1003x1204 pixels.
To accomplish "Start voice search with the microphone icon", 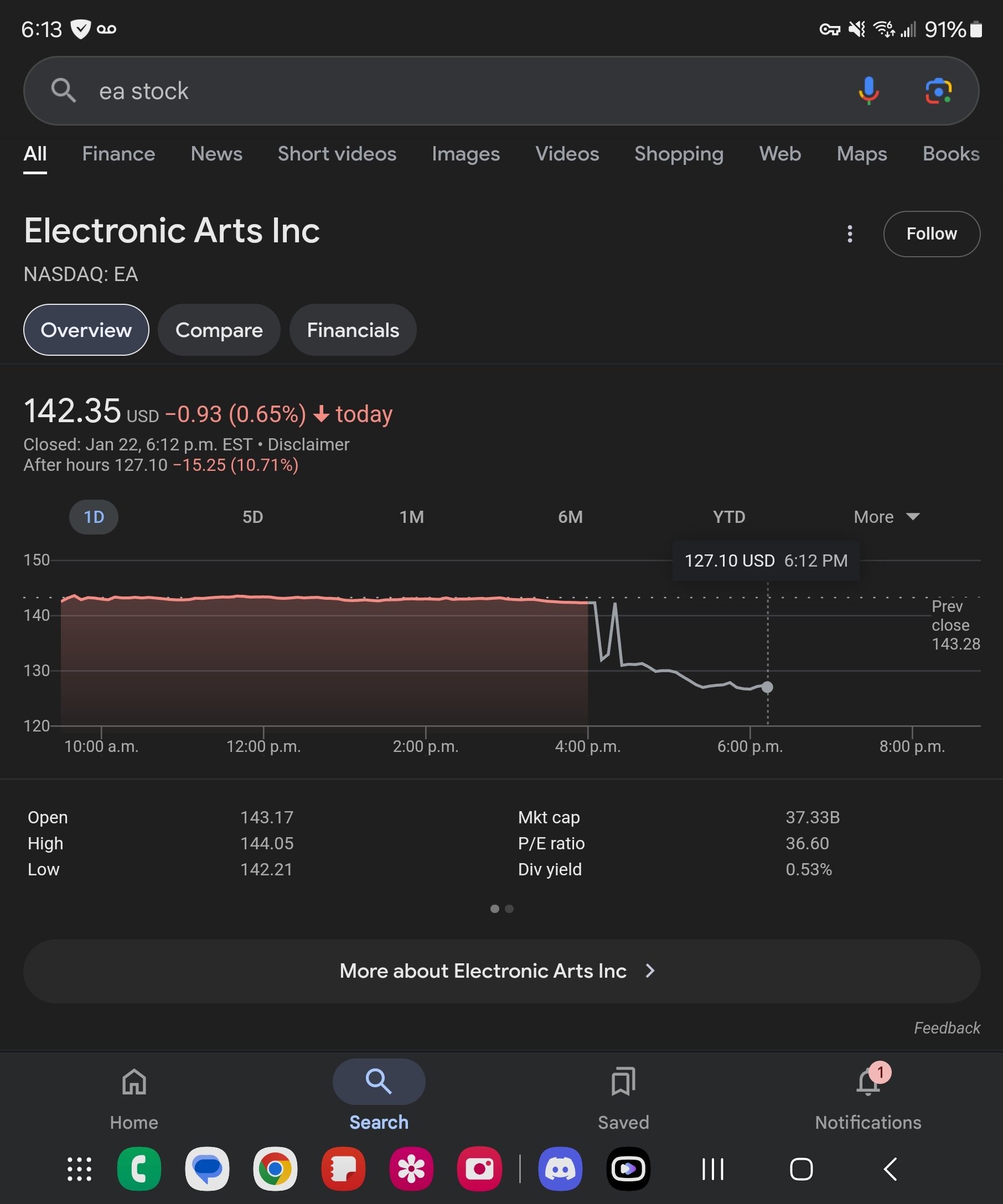I will click(868, 91).
